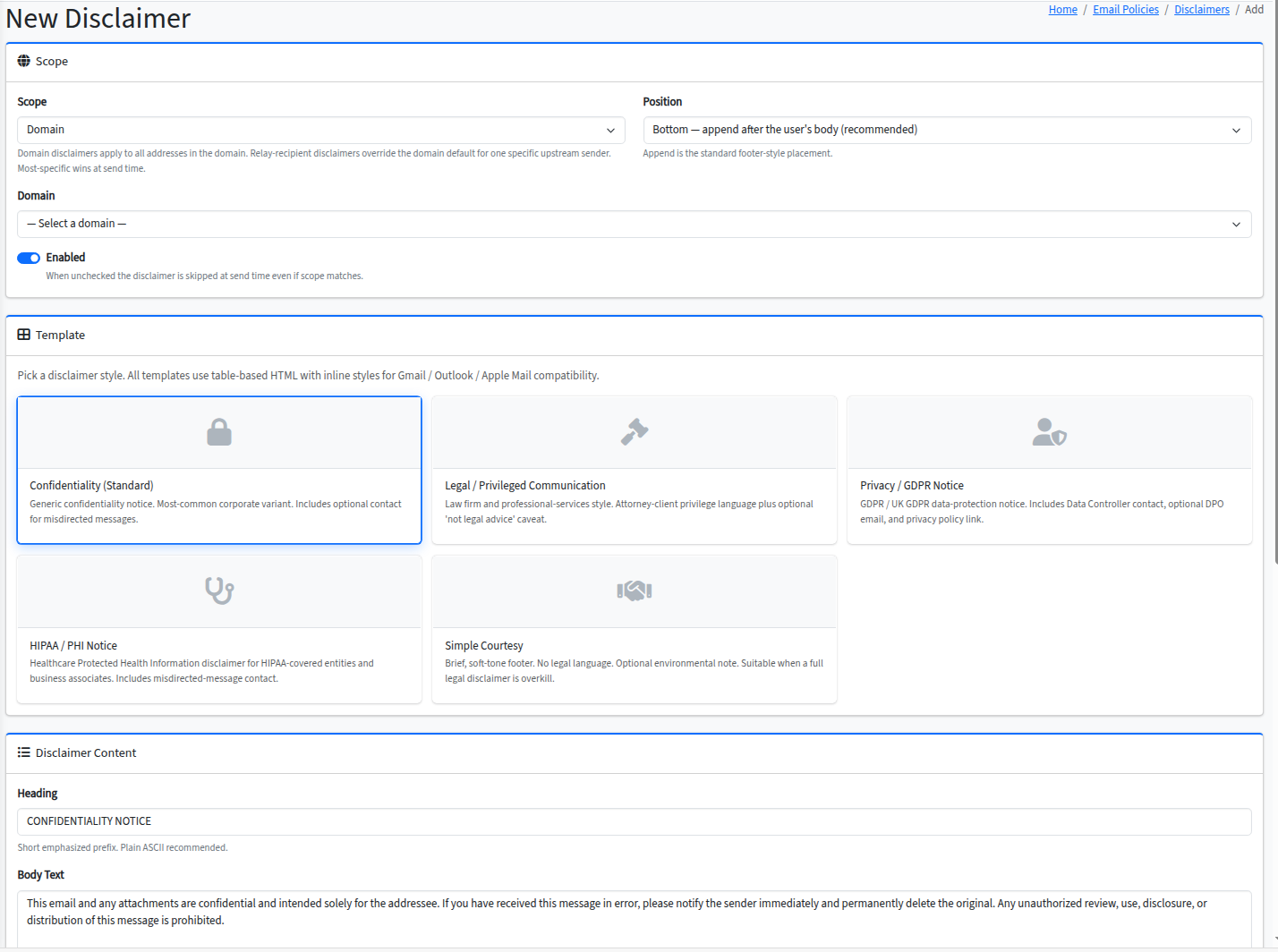Choose the Confidentiality (Standard) template card
Image resolution: width=1278 pixels, height=952 pixels.
point(219,470)
